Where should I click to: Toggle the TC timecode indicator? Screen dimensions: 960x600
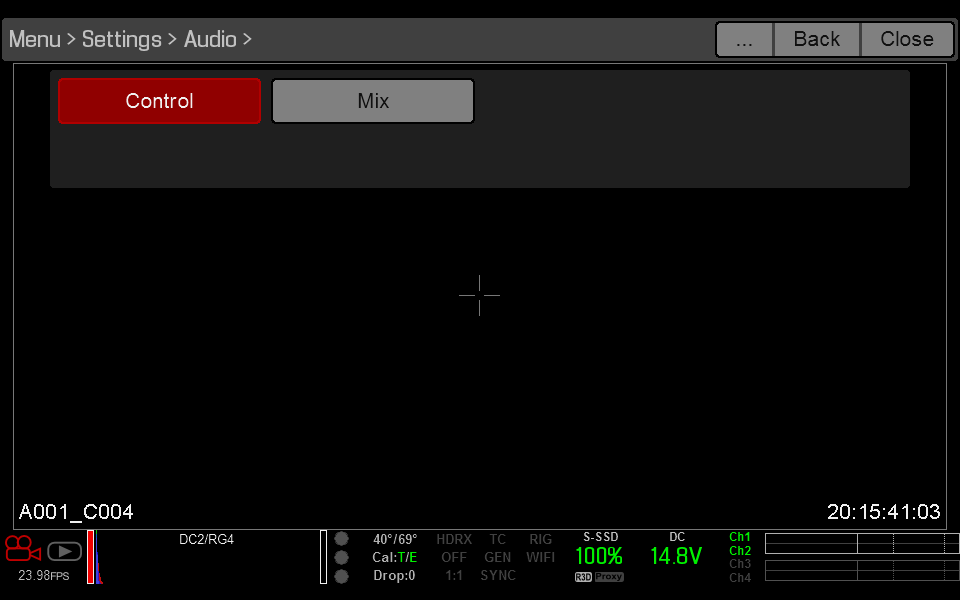click(497, 538)
